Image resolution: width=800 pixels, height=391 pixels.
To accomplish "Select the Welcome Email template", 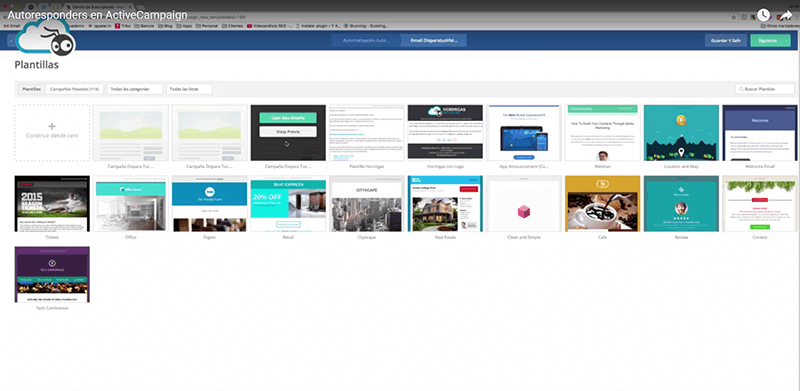I will click(x=760, y=133).
